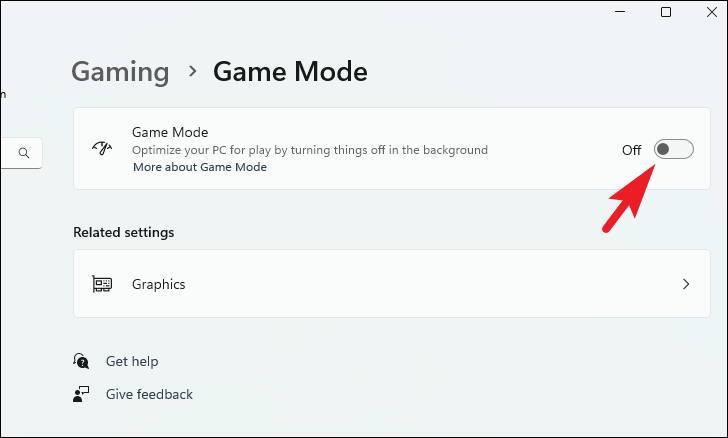Turn on the Game Mode toggle
The width and height of the screenshot is (728, 438).
coord(674,149)
